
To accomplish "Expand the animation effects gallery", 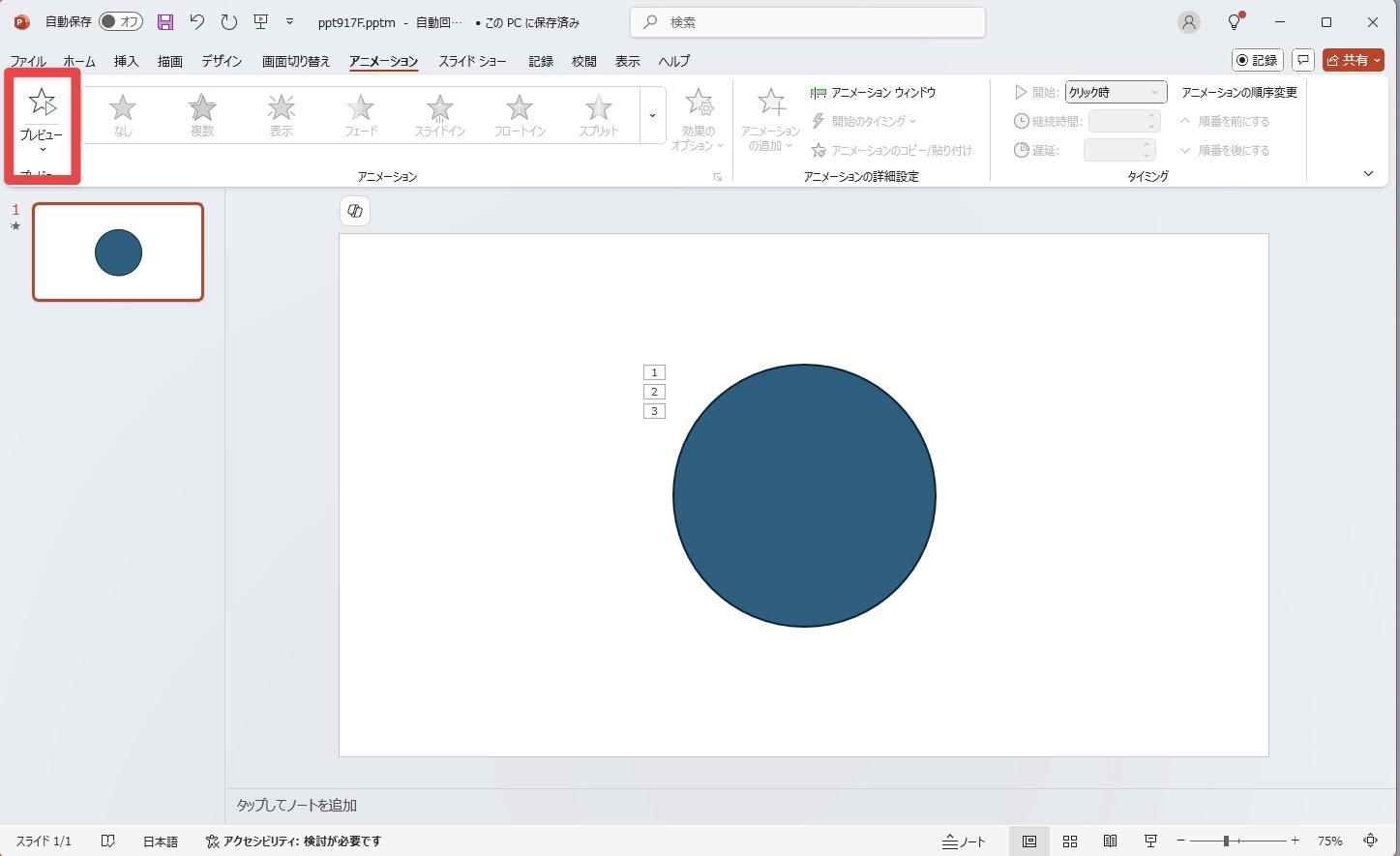I will pyautogui.click(x=653, y=115).
